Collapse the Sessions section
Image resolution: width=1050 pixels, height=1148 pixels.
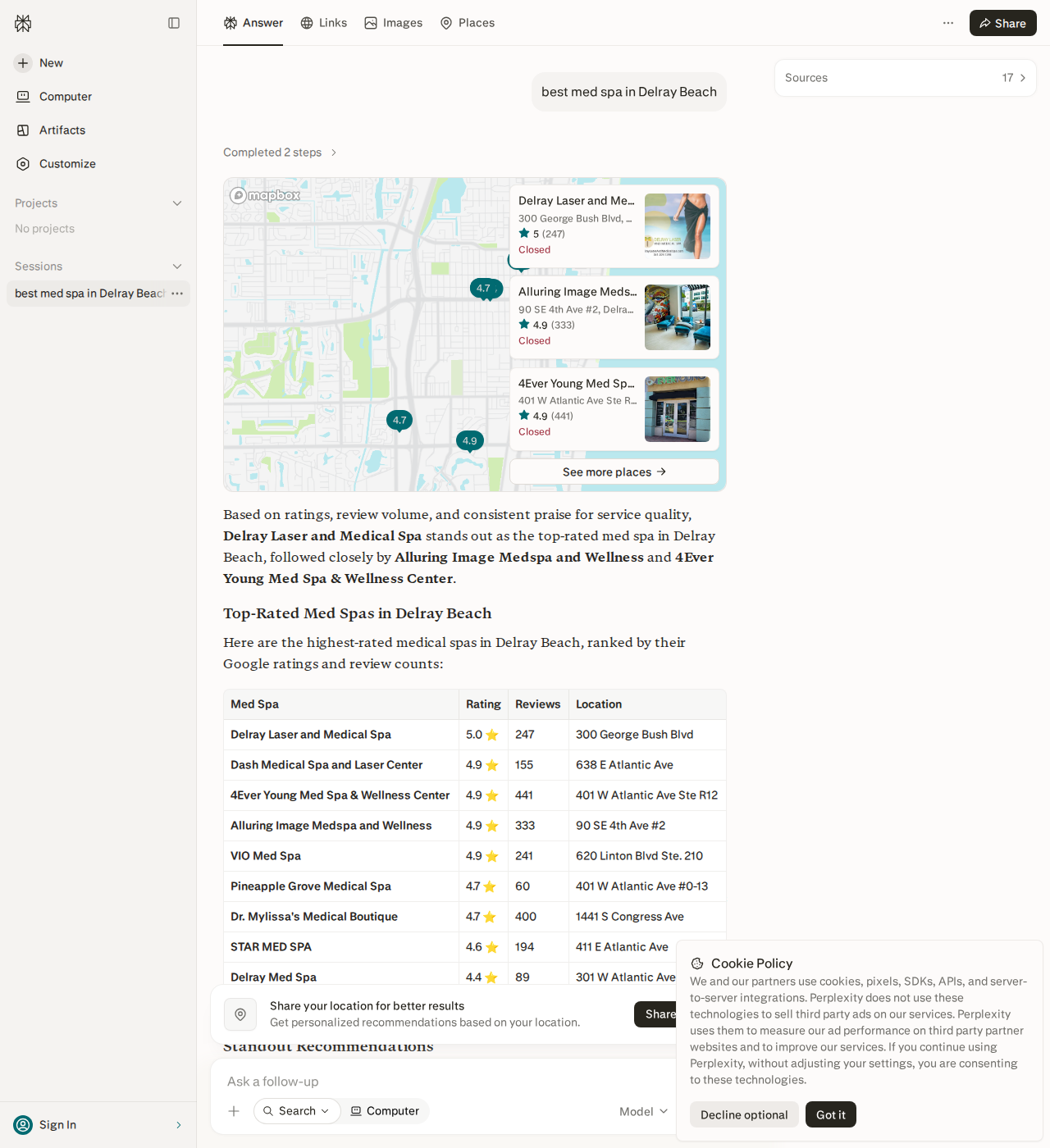(x=177, y=266)
